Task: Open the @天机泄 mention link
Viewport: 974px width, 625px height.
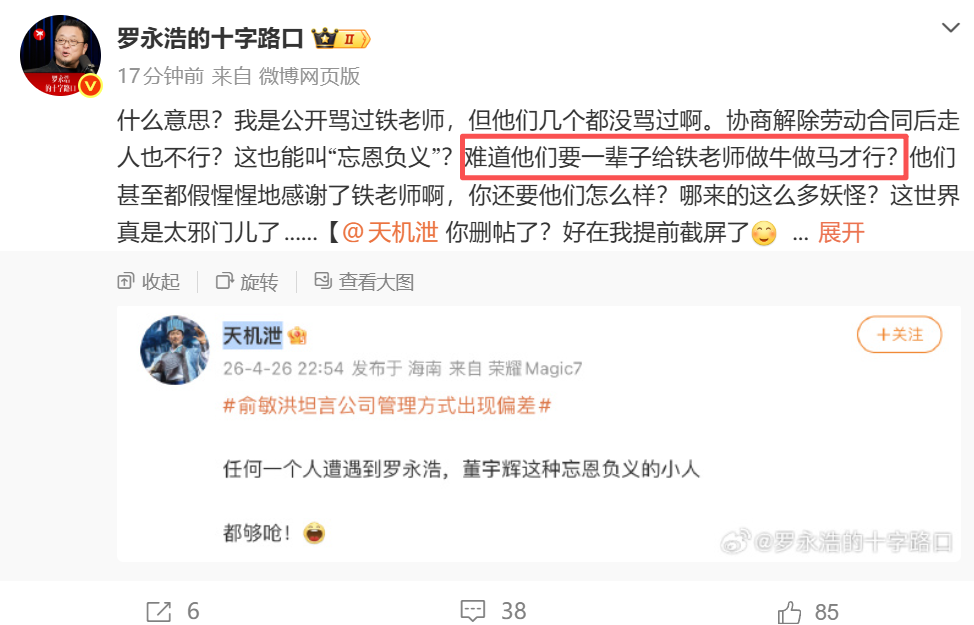Action: pos(390,232)
